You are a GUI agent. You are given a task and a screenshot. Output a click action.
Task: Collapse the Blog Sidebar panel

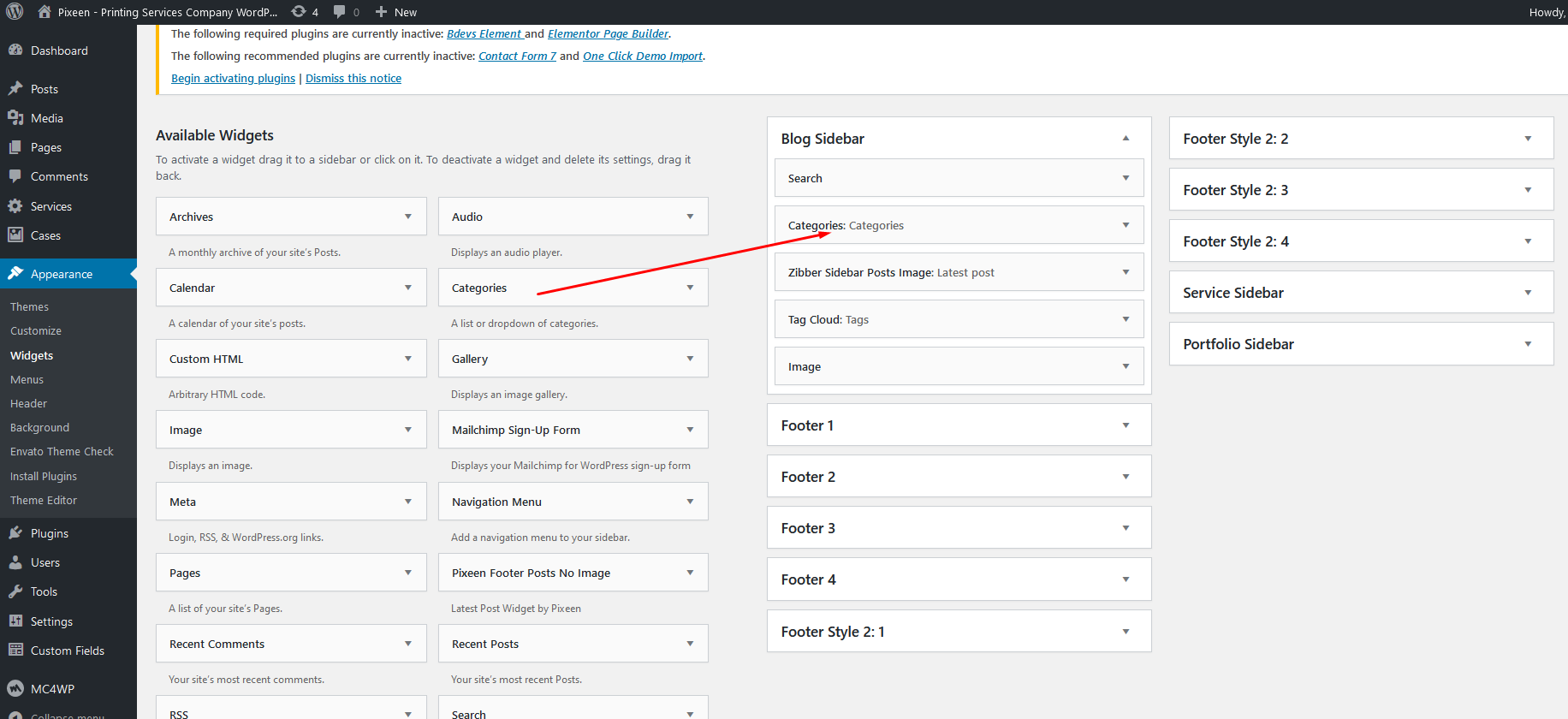pos(1126,139)
